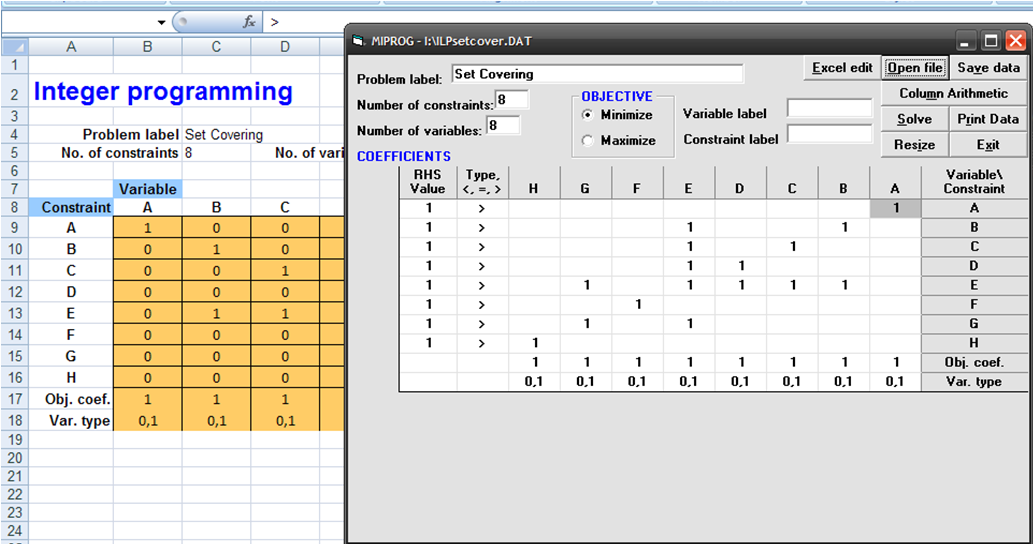Click the MIPROG column header E
Viewport: 1034px width, 545px height.
(x=688, y=189)
